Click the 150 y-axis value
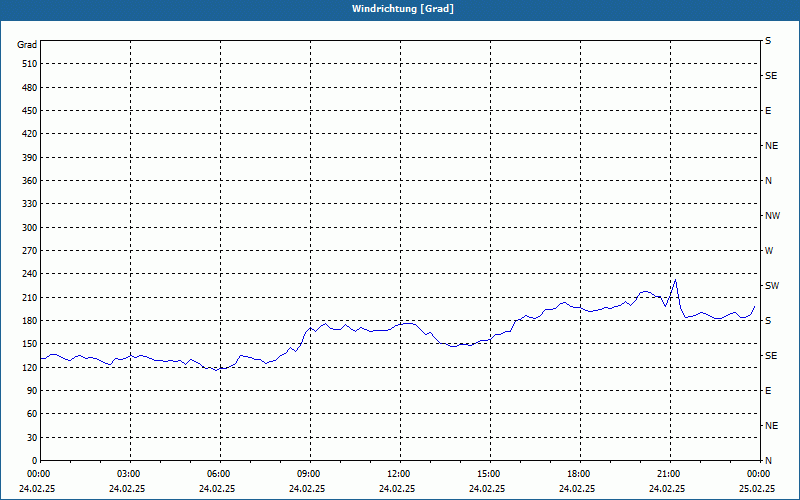The height and width of the screenshot is (500, 800). coord(30,344)
